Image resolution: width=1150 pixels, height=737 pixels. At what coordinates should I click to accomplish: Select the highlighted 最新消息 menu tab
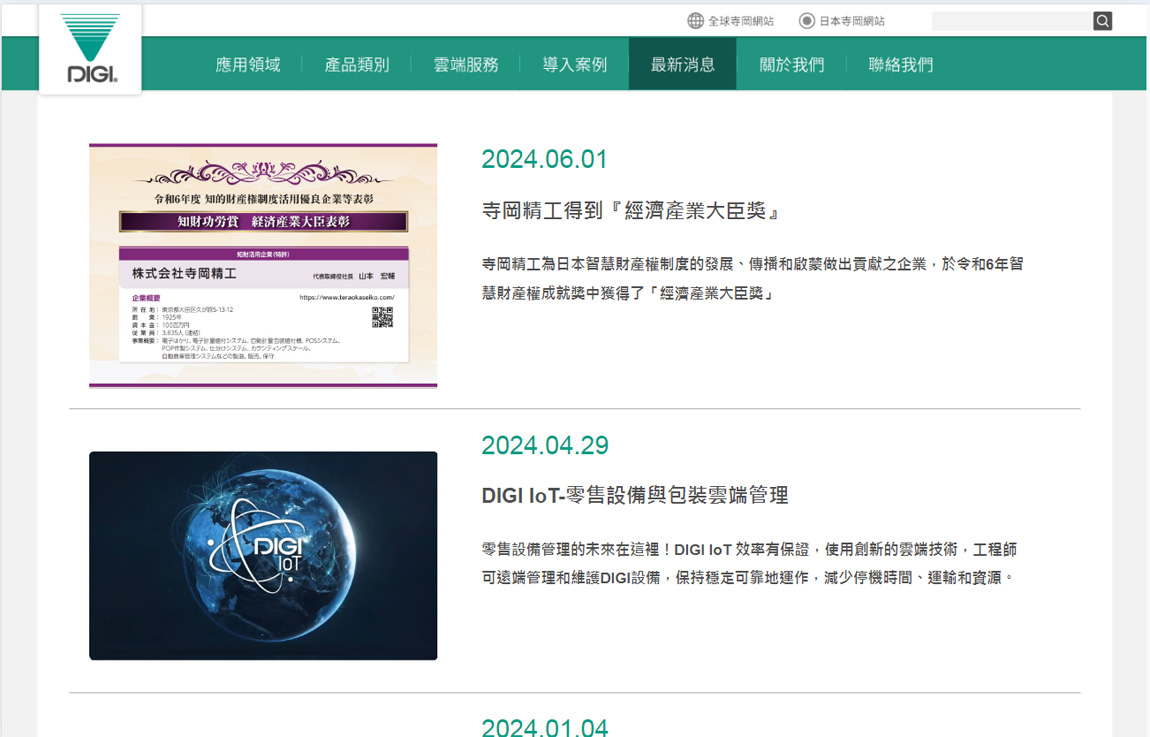tap(683, 65)
